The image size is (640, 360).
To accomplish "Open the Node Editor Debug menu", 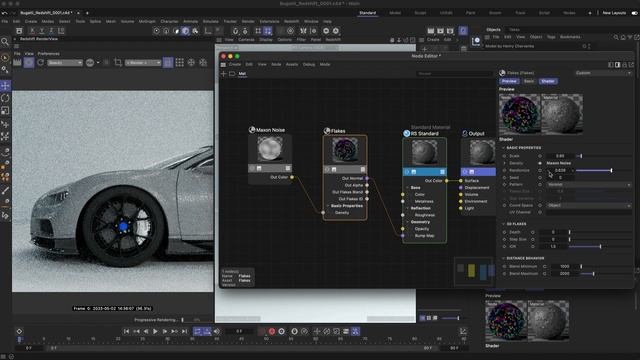I will pyautogui.click(x=309, y=64).
